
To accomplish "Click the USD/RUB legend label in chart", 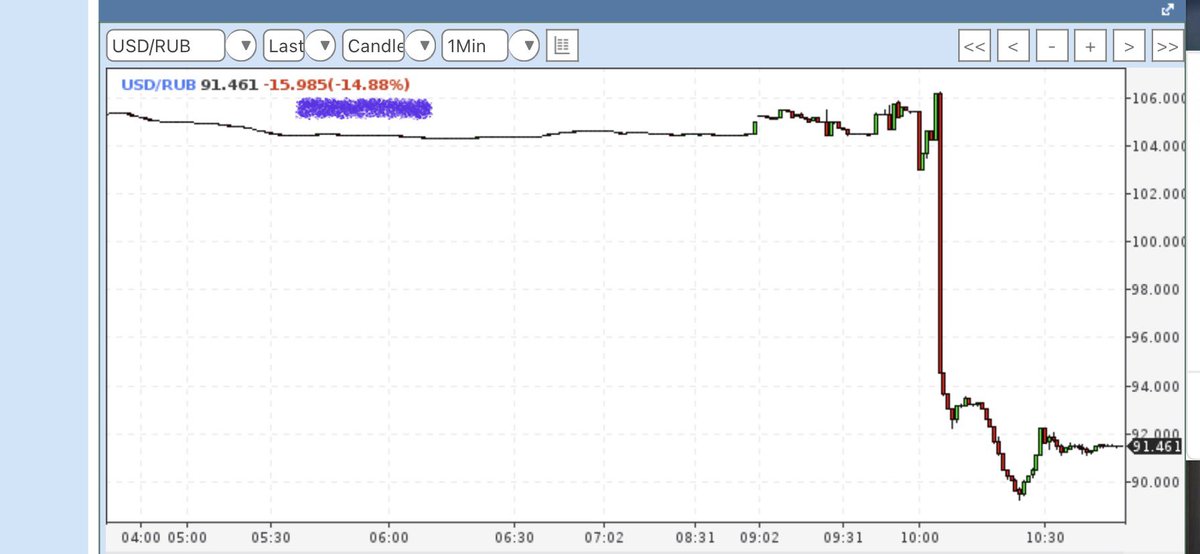I will (x=158, y=84).
